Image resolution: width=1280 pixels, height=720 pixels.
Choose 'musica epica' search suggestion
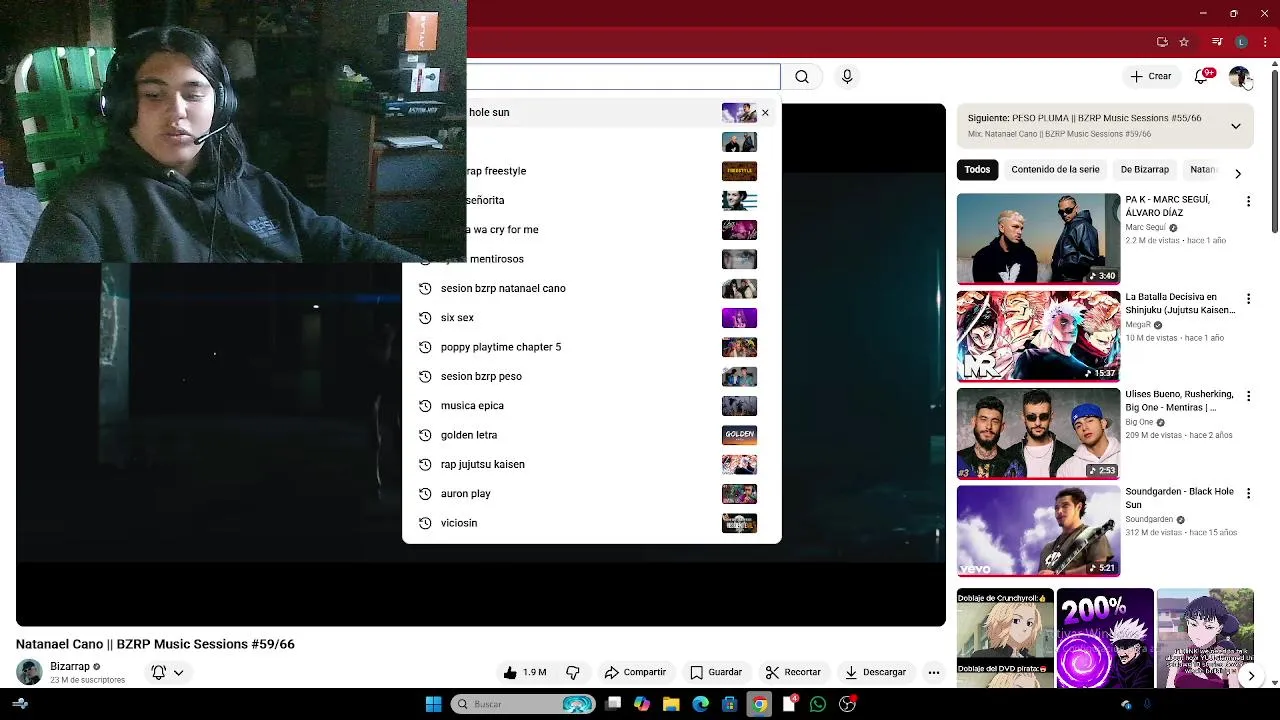pyautogui.click(x=591, y=406)
